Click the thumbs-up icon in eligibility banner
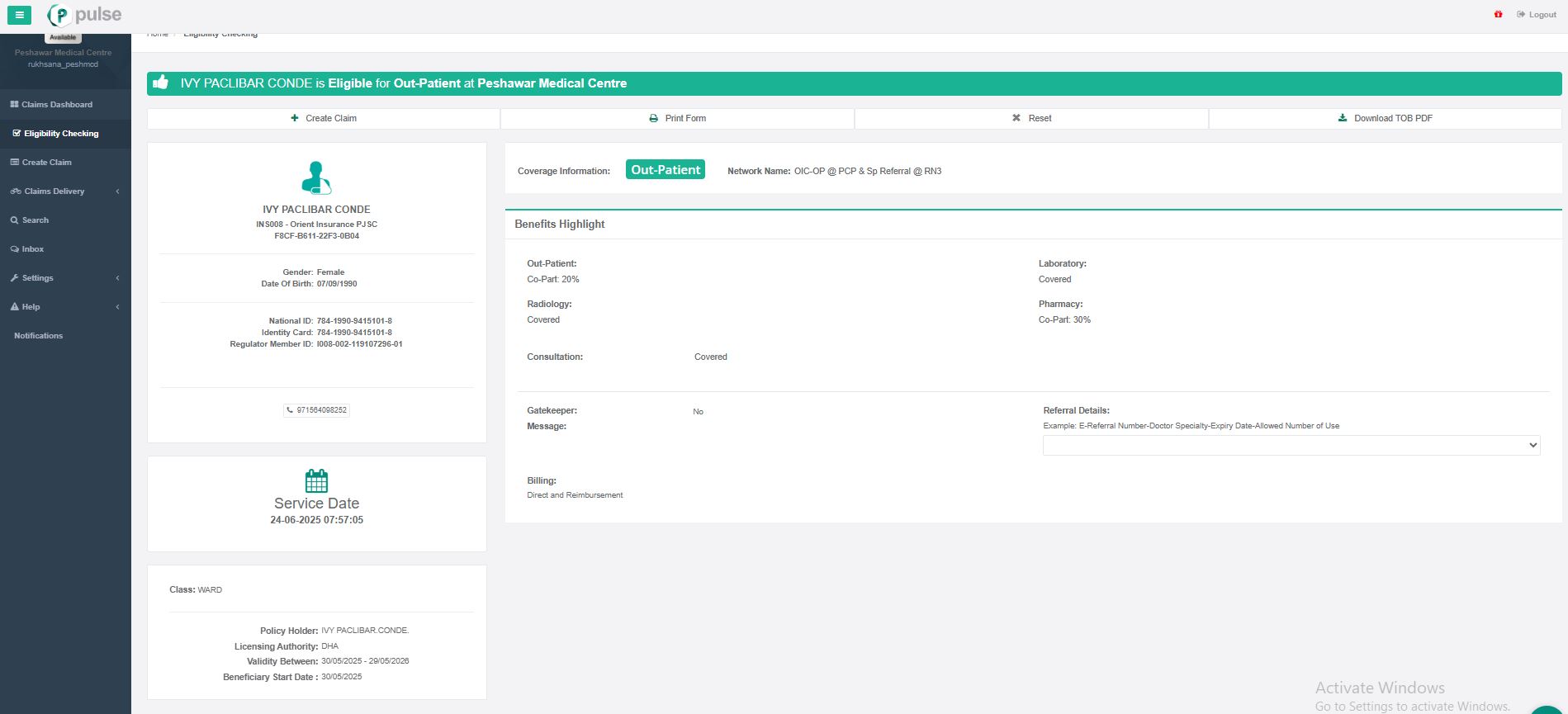Image resolution: width=1568 pixels, height=714 pixels. click(161, 83)
